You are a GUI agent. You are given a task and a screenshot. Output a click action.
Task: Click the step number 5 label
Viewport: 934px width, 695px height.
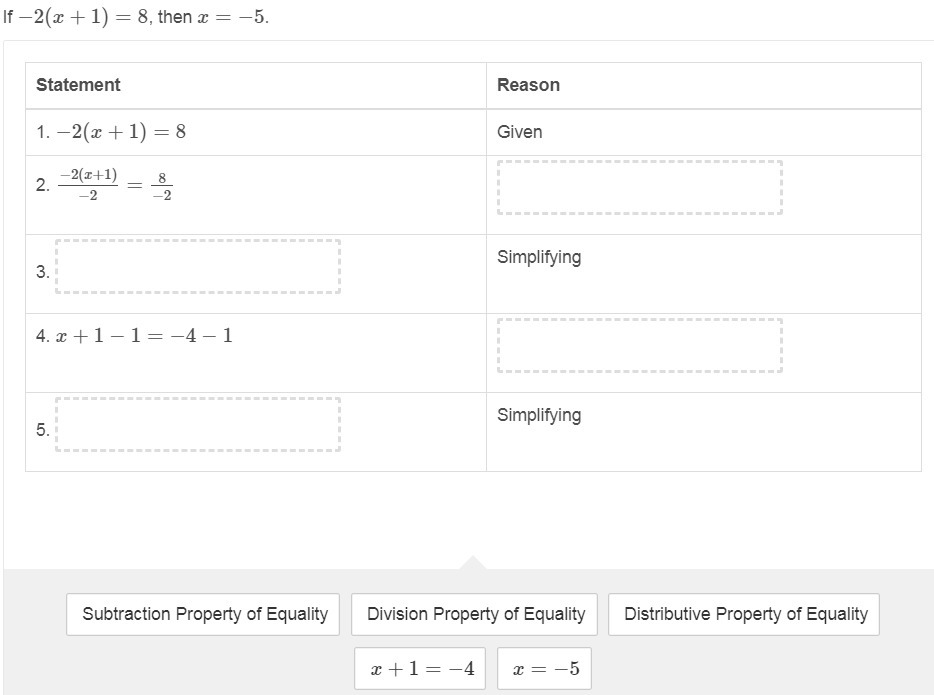pyautogui.click(x=43, y=430)
